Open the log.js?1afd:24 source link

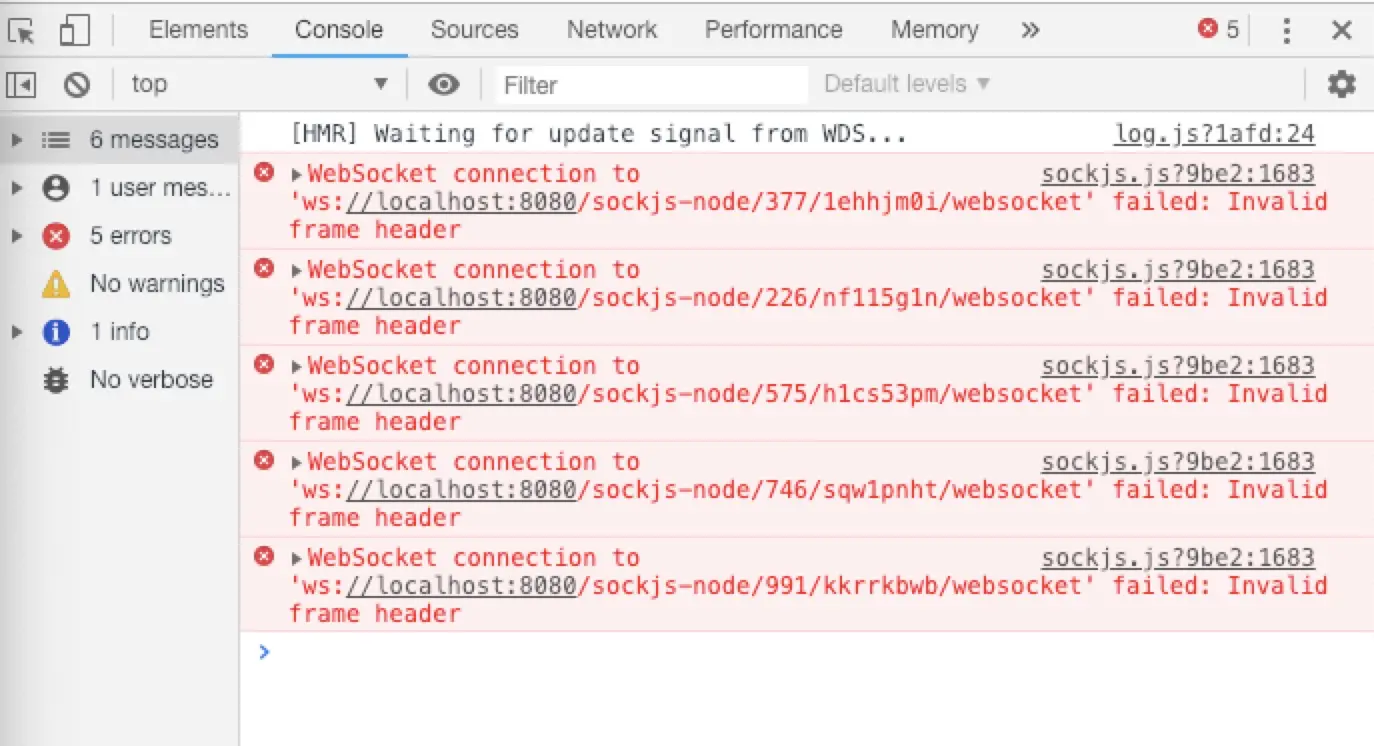click(x=1214, y=134)
